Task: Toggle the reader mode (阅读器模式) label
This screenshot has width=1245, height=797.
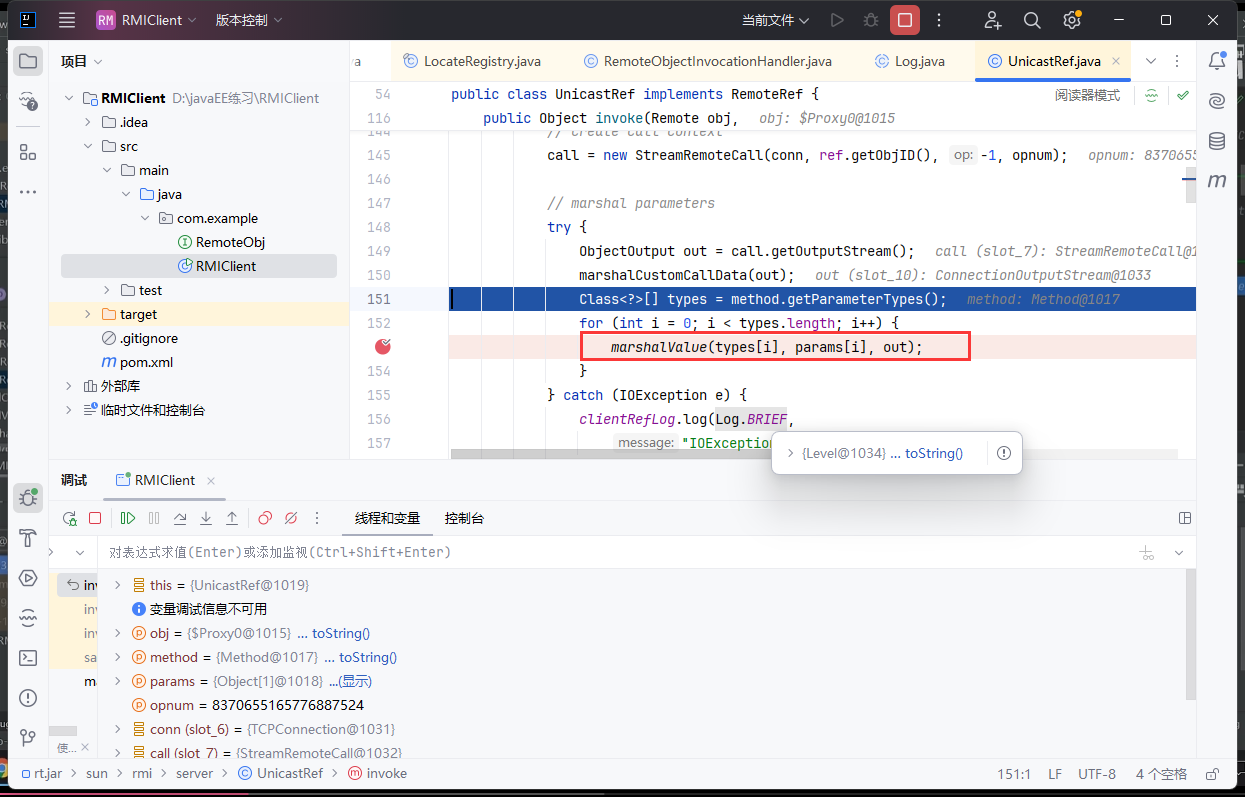Action: [x=1087, y=95]
